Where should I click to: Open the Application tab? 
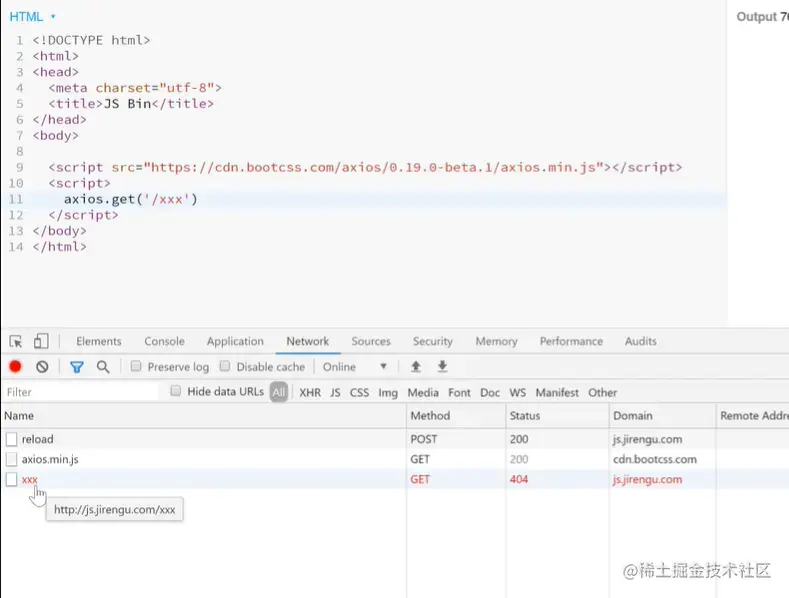pyautogui.click(x=235, y=341)
